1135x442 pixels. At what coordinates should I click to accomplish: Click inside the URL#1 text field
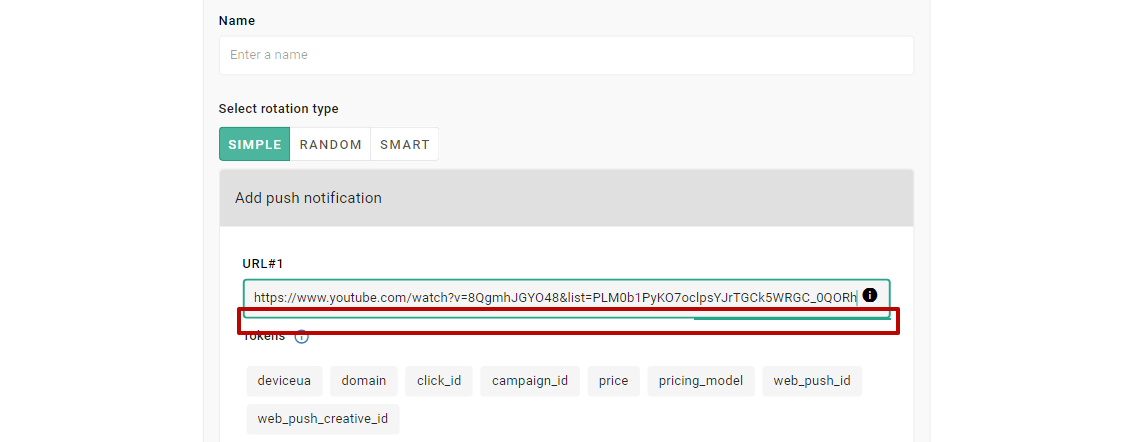pyautogui.click(x=550, y=297)
